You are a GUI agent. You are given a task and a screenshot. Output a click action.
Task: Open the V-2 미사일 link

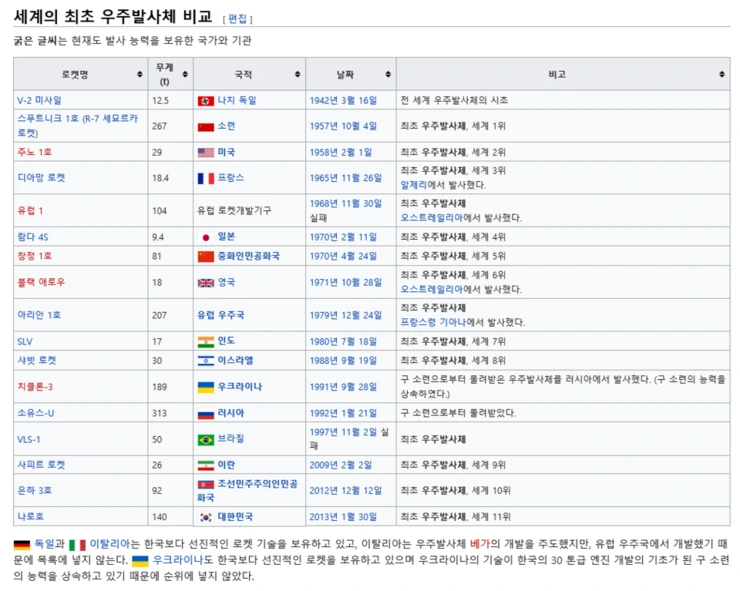point(40,100)
